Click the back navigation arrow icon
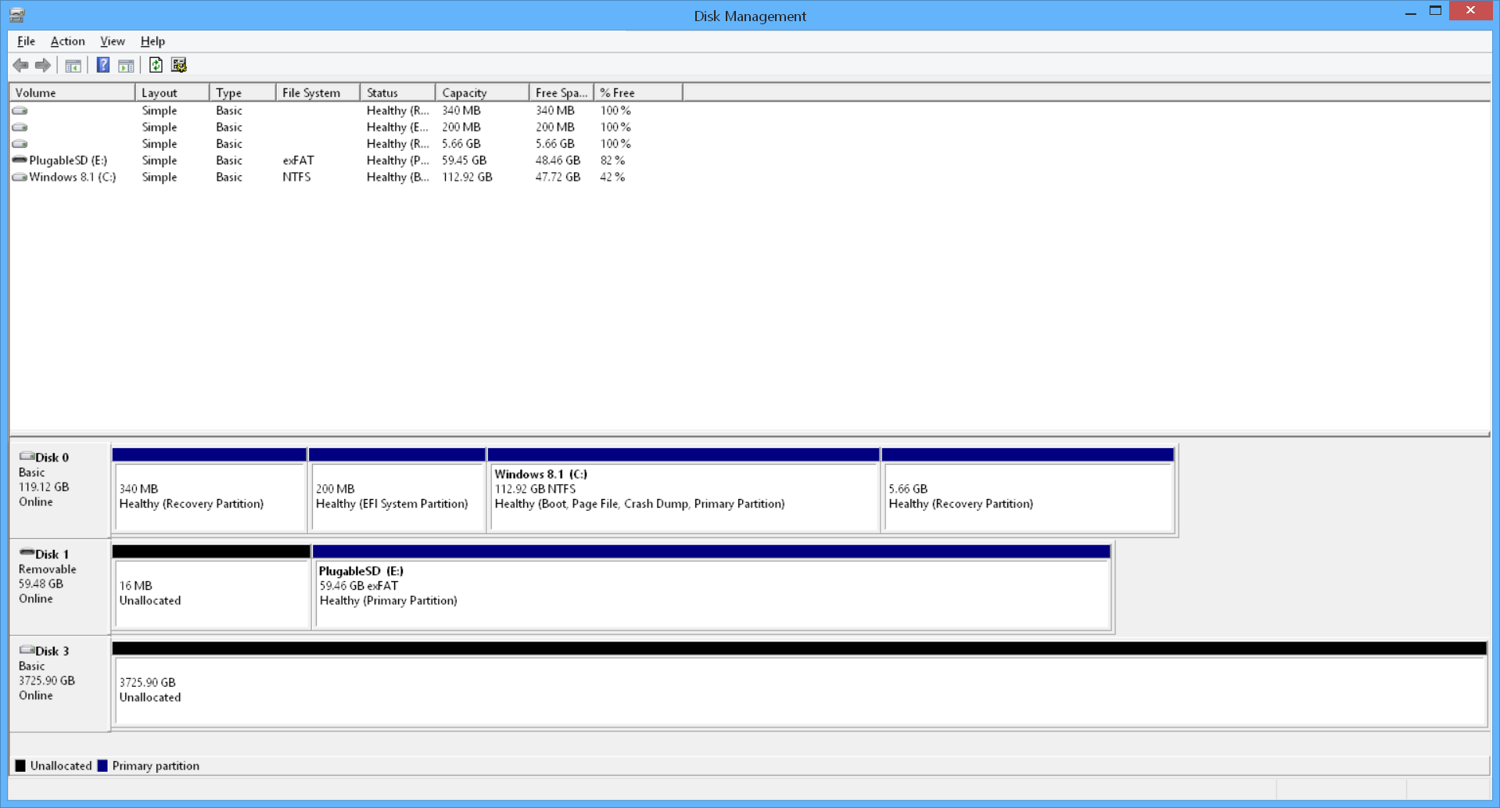This screenshot has height=808, width=1500. coord(21,65)
